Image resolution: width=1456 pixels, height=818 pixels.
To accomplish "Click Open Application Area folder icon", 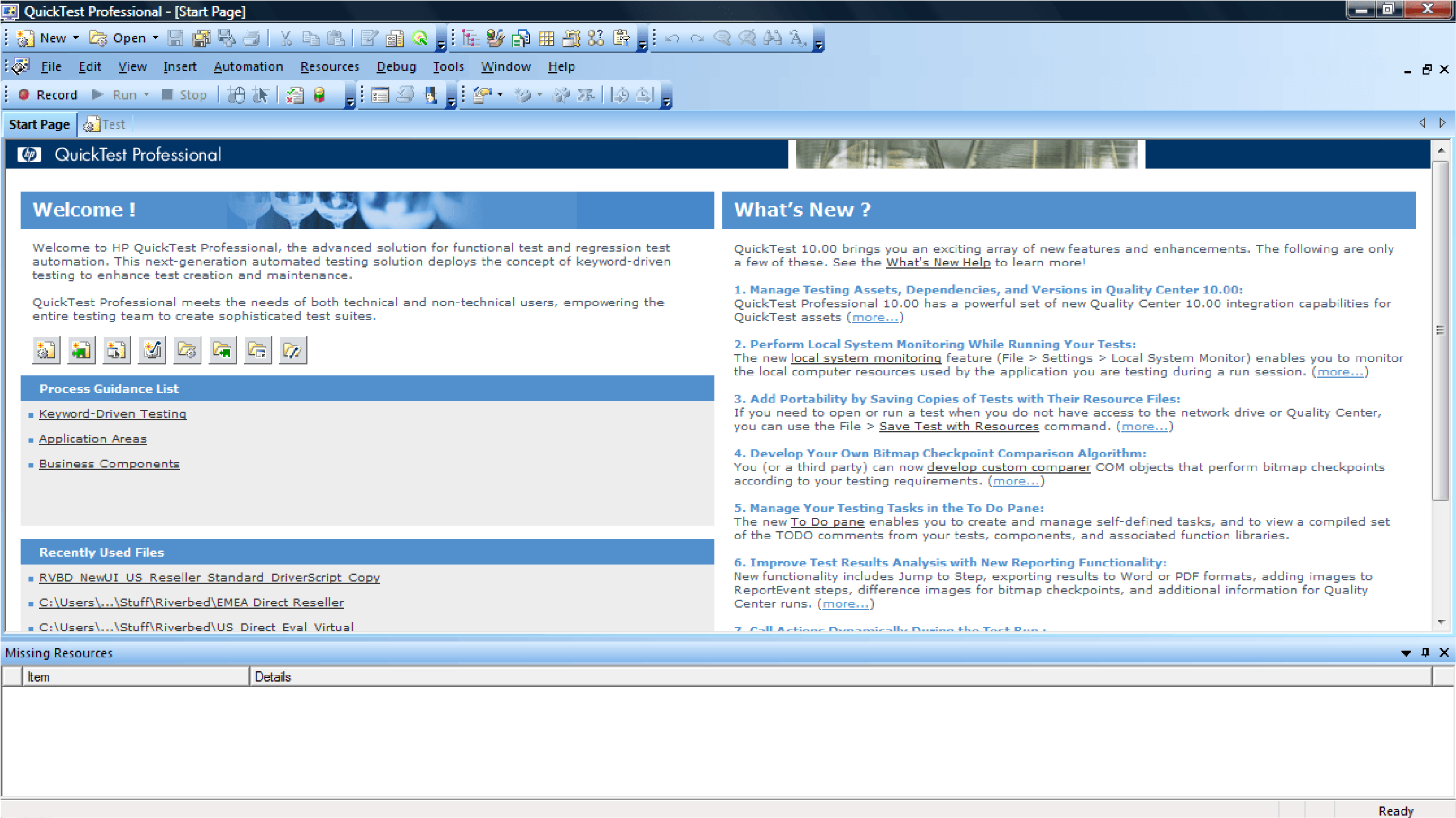I will click(x=258, y=350).
